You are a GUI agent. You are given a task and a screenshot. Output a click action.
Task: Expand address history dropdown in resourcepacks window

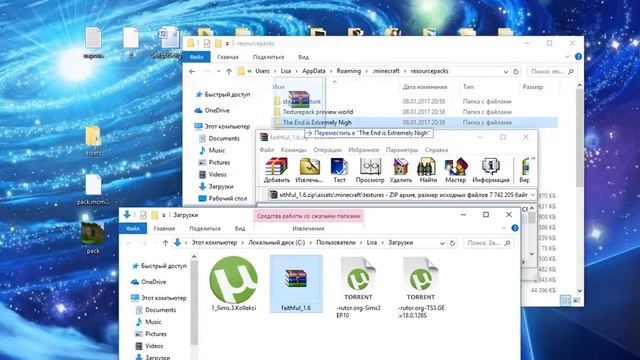[506, 71]
